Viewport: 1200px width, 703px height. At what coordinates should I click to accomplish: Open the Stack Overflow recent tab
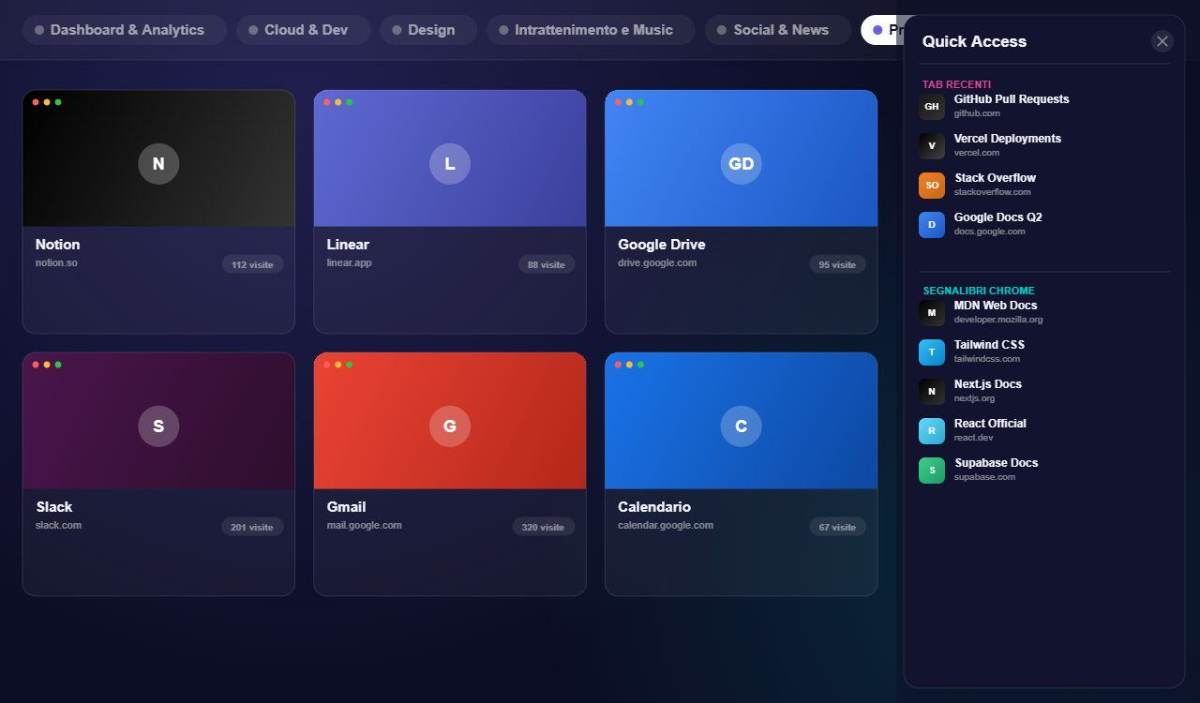1044,185
